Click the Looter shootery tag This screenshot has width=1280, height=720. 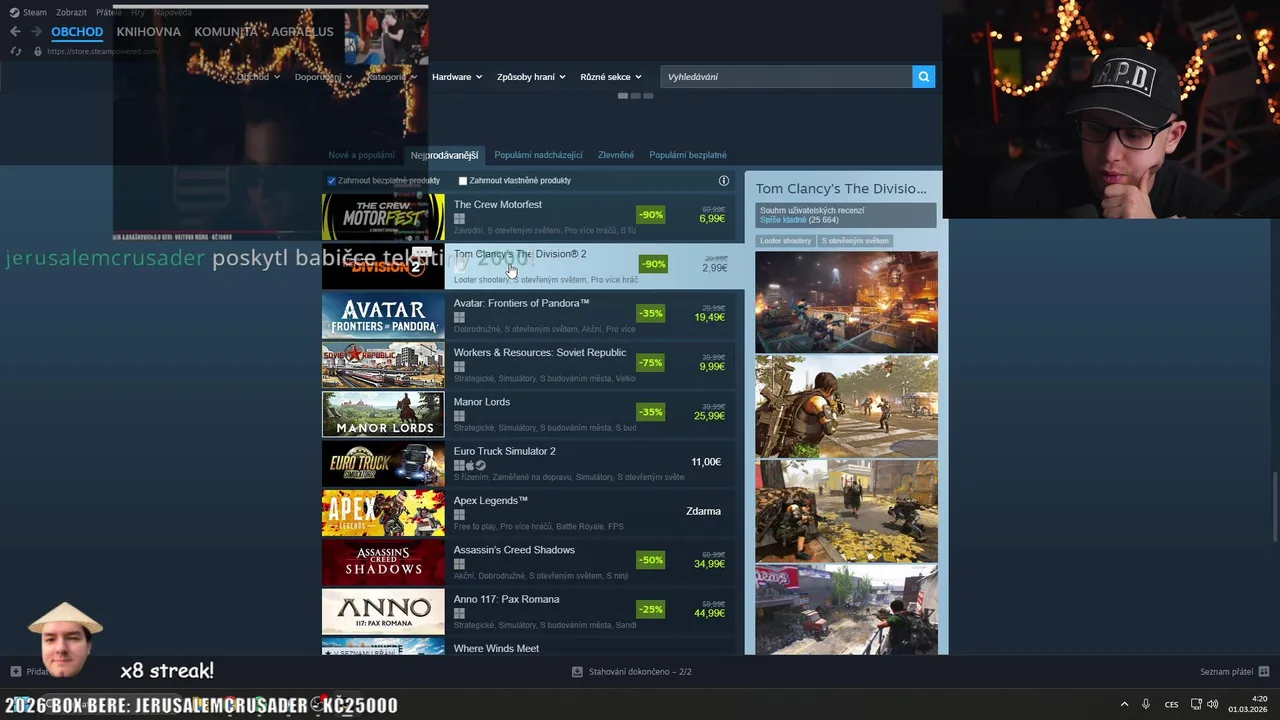785,241
